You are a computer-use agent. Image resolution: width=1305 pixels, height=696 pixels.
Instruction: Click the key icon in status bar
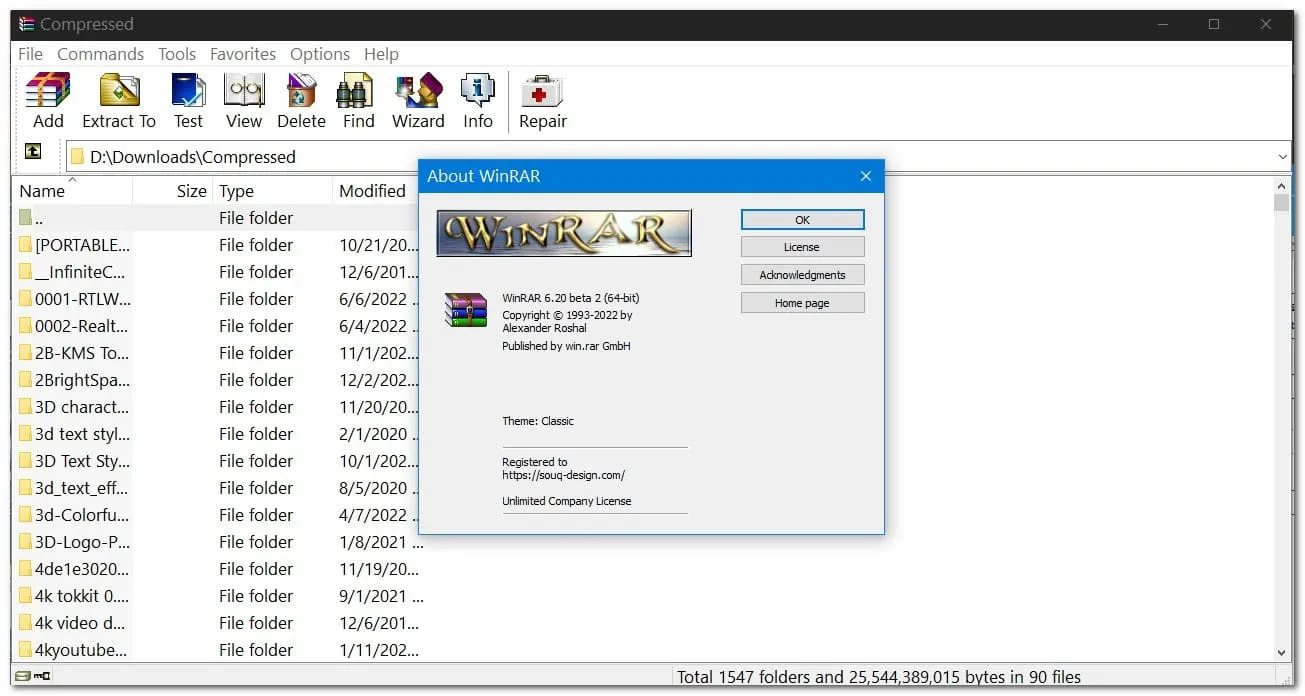click(42, 677)
